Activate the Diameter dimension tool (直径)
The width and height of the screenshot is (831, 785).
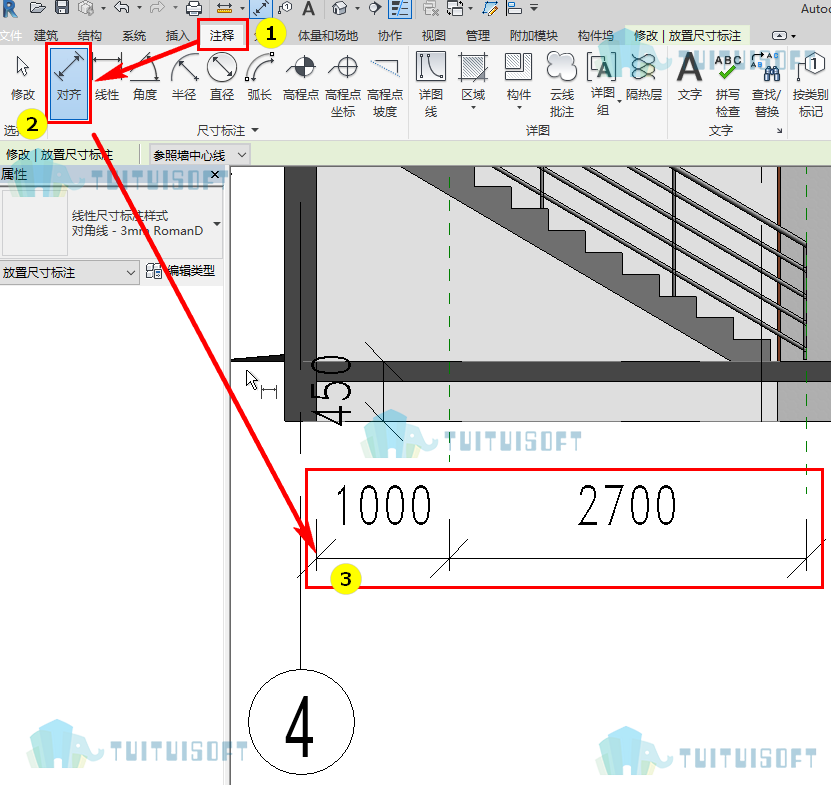222,77
